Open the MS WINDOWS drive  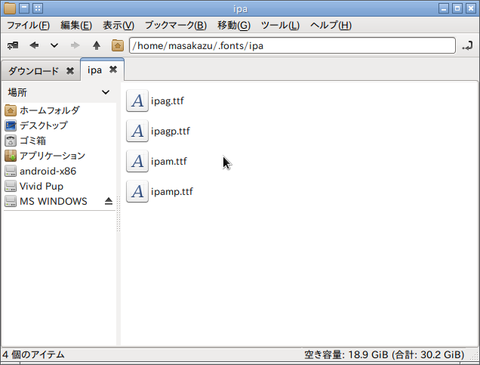[53, 201]
